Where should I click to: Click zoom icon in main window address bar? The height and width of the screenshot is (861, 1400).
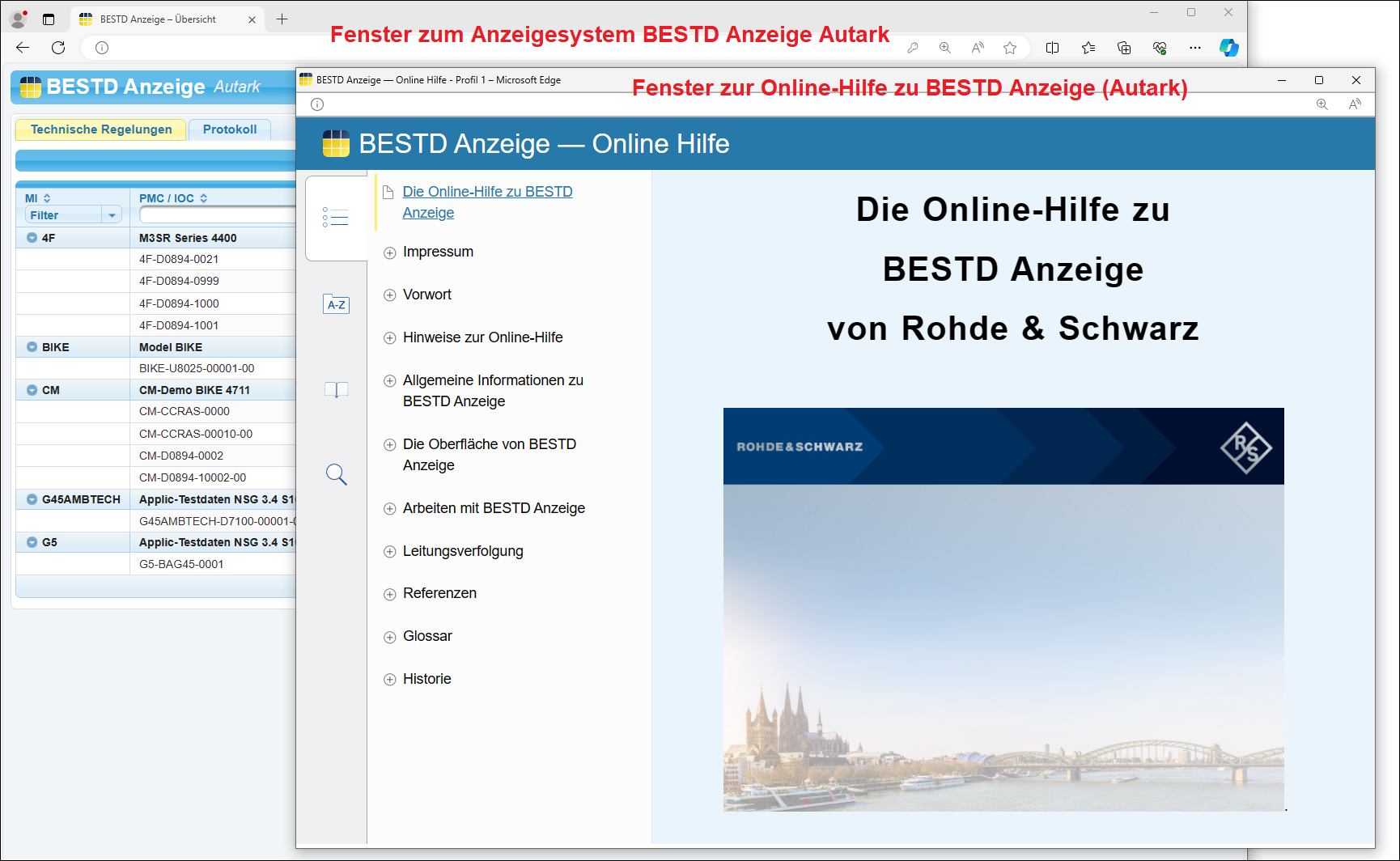[x=945, y=48]
